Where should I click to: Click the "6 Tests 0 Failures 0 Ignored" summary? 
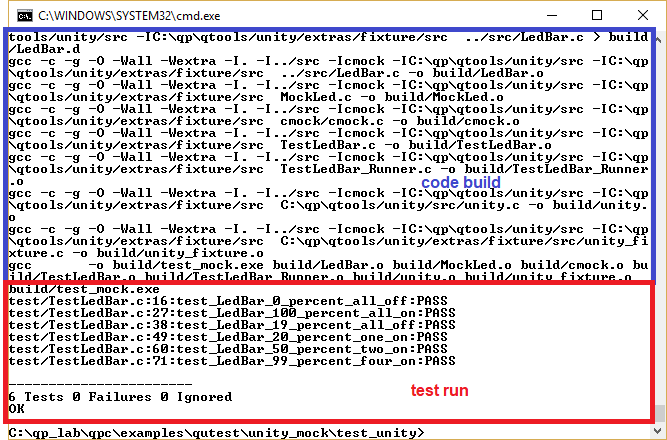coord(120,397)
